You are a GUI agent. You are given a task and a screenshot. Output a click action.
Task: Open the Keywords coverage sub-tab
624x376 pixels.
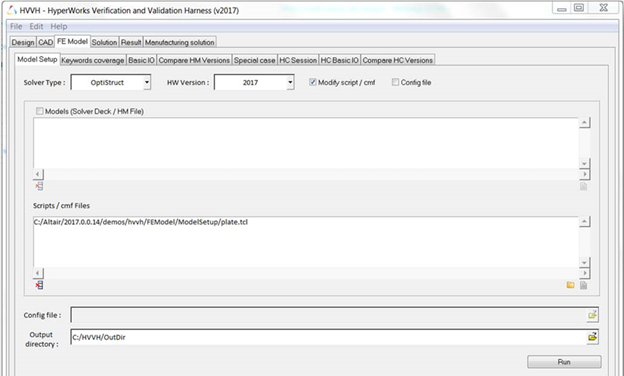[93, 60]
